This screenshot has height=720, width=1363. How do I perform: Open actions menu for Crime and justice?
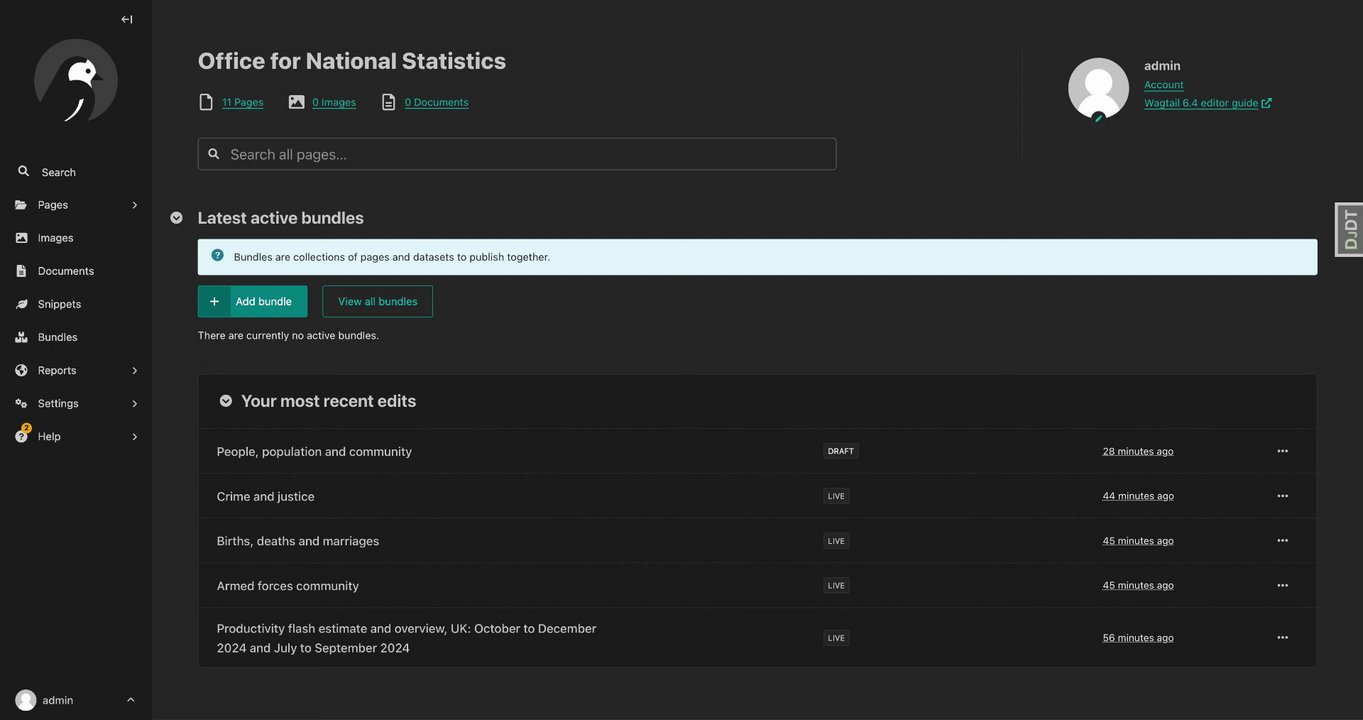(1282, 496)
